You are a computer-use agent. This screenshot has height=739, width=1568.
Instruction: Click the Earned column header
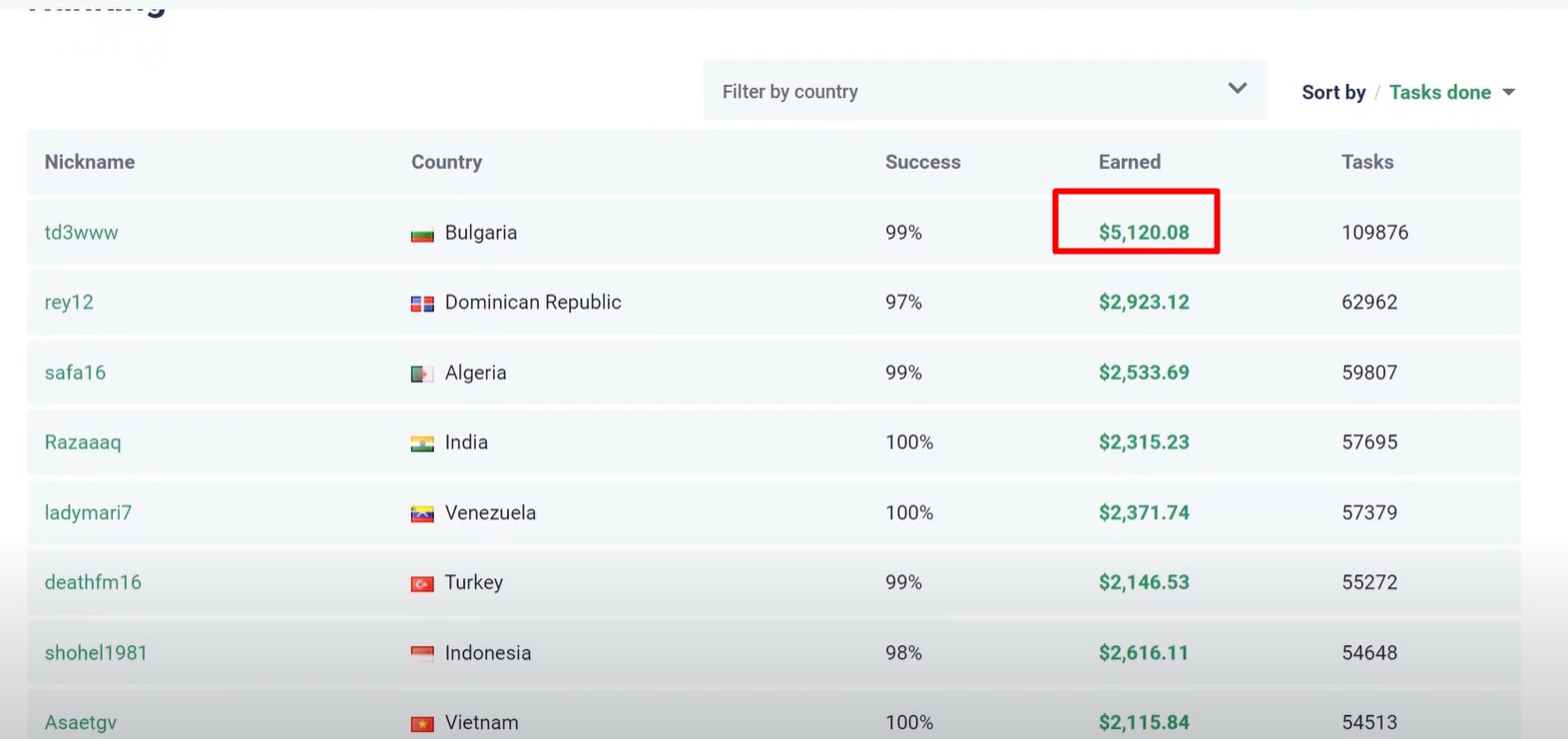[x=1129, y=162]
